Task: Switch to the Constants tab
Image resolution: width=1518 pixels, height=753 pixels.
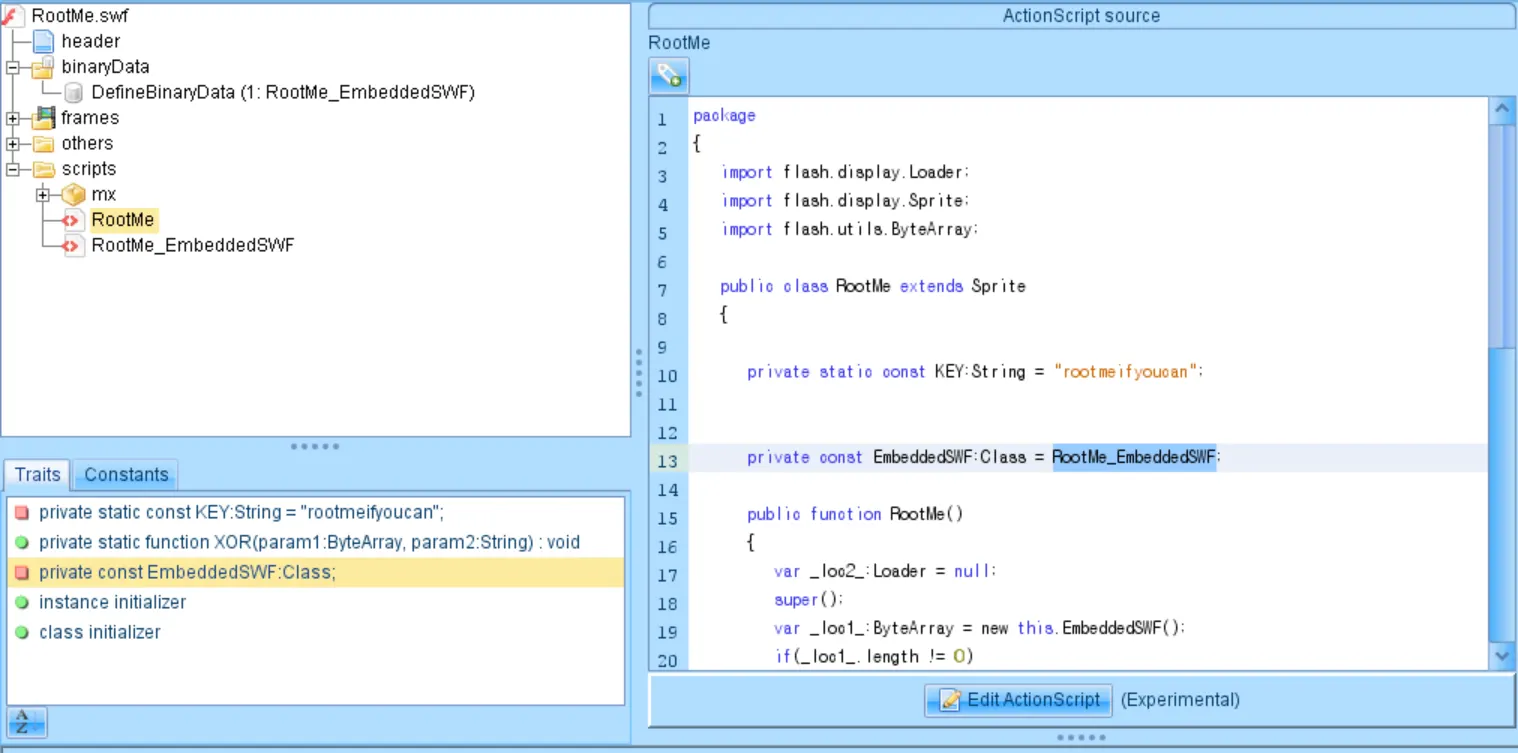Action: click(126, 475)
